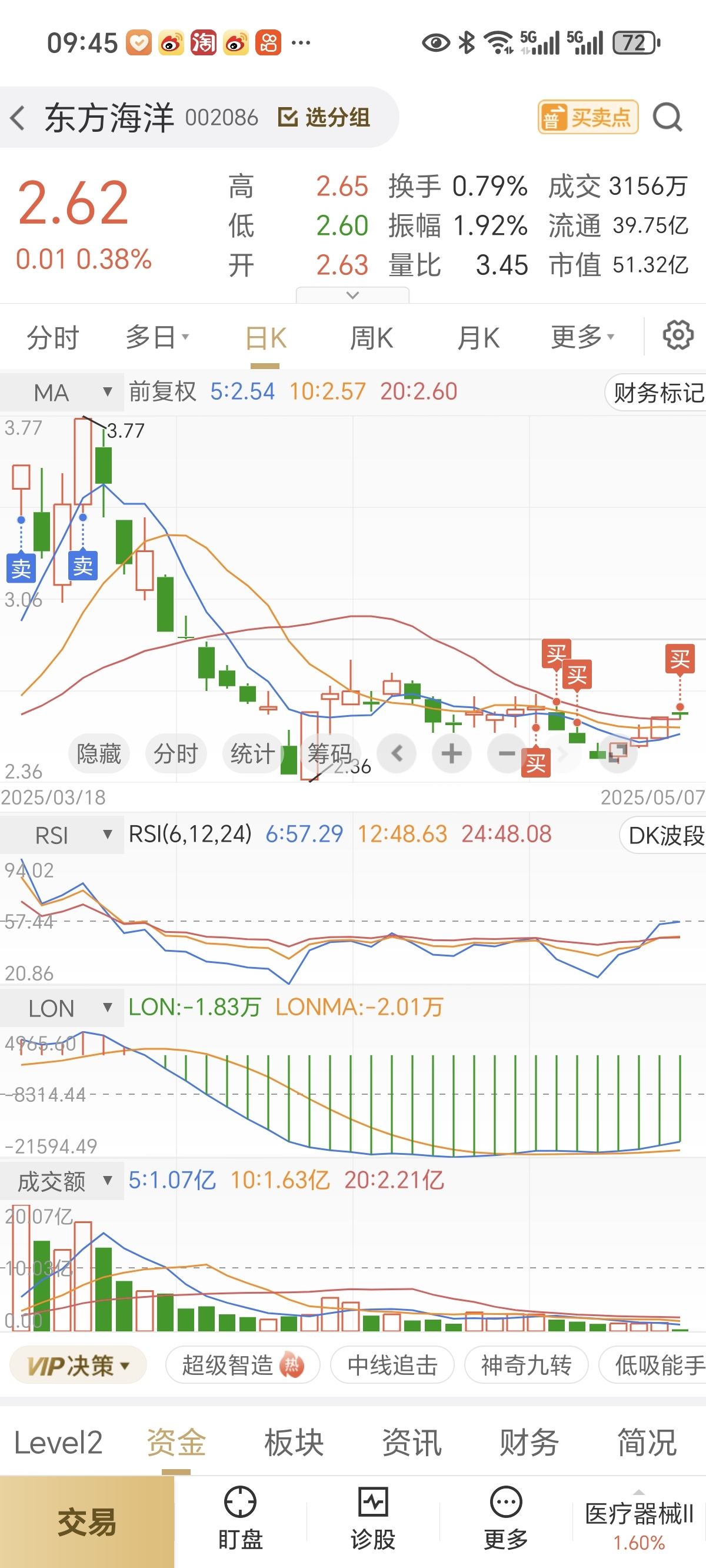Select the 中线追击 strategy chip
Viewport: 706px width, 1568px height.
(392, 1366)
